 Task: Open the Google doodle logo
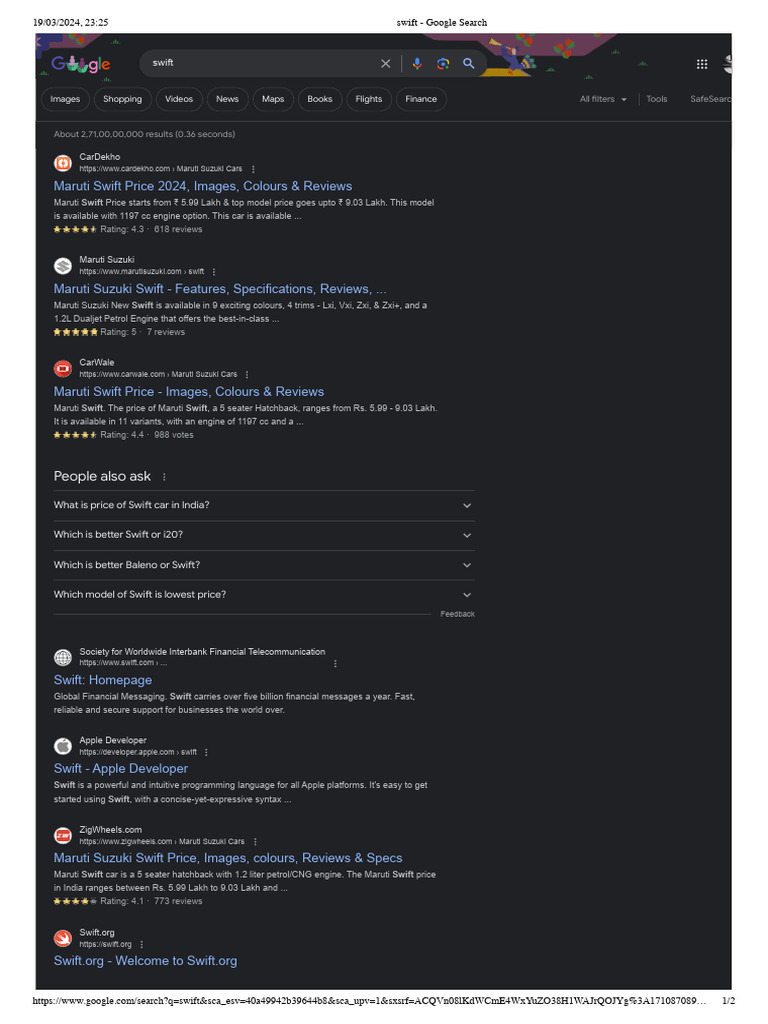pyautogui.click(x=81, y=63)
